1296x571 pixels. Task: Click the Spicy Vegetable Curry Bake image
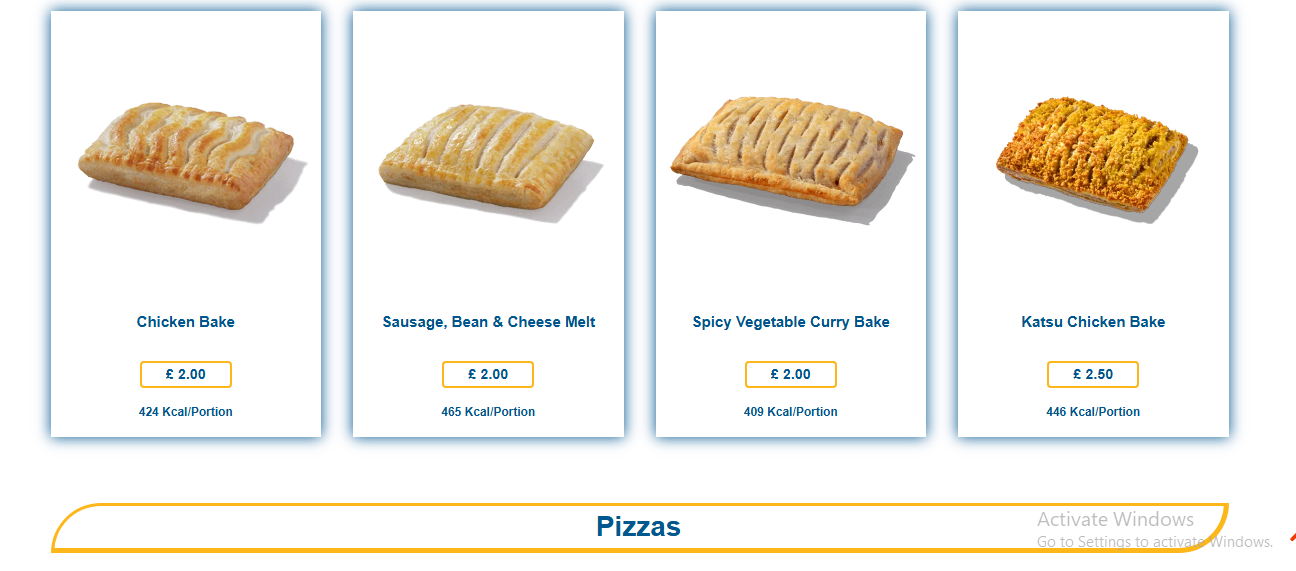[x=788, y=151]
